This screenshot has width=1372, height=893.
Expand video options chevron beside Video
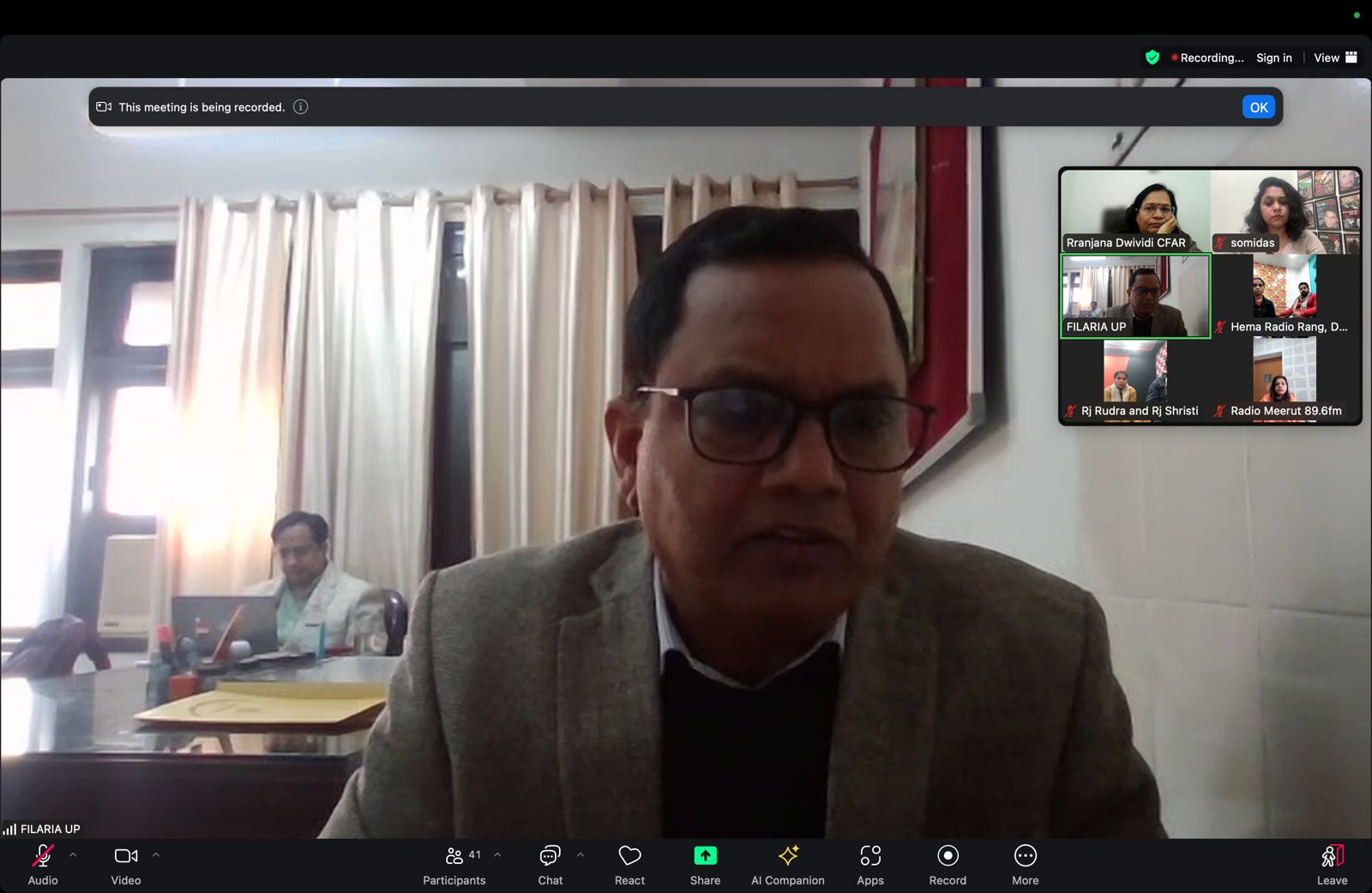[156, 855]
